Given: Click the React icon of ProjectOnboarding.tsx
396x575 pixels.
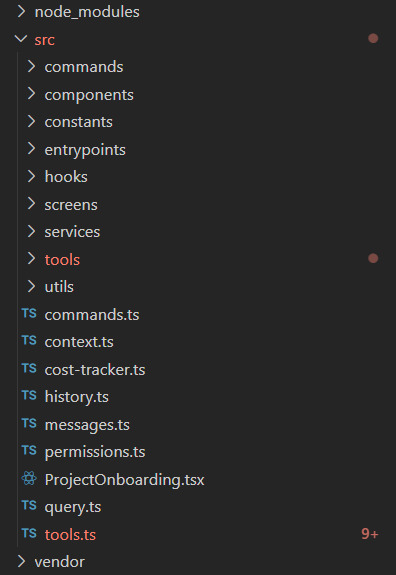Looking at the screenshot, I should coord(29,479).
